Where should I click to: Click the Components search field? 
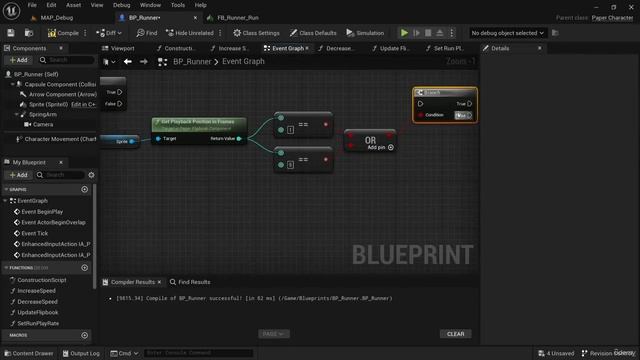point(68,60)
